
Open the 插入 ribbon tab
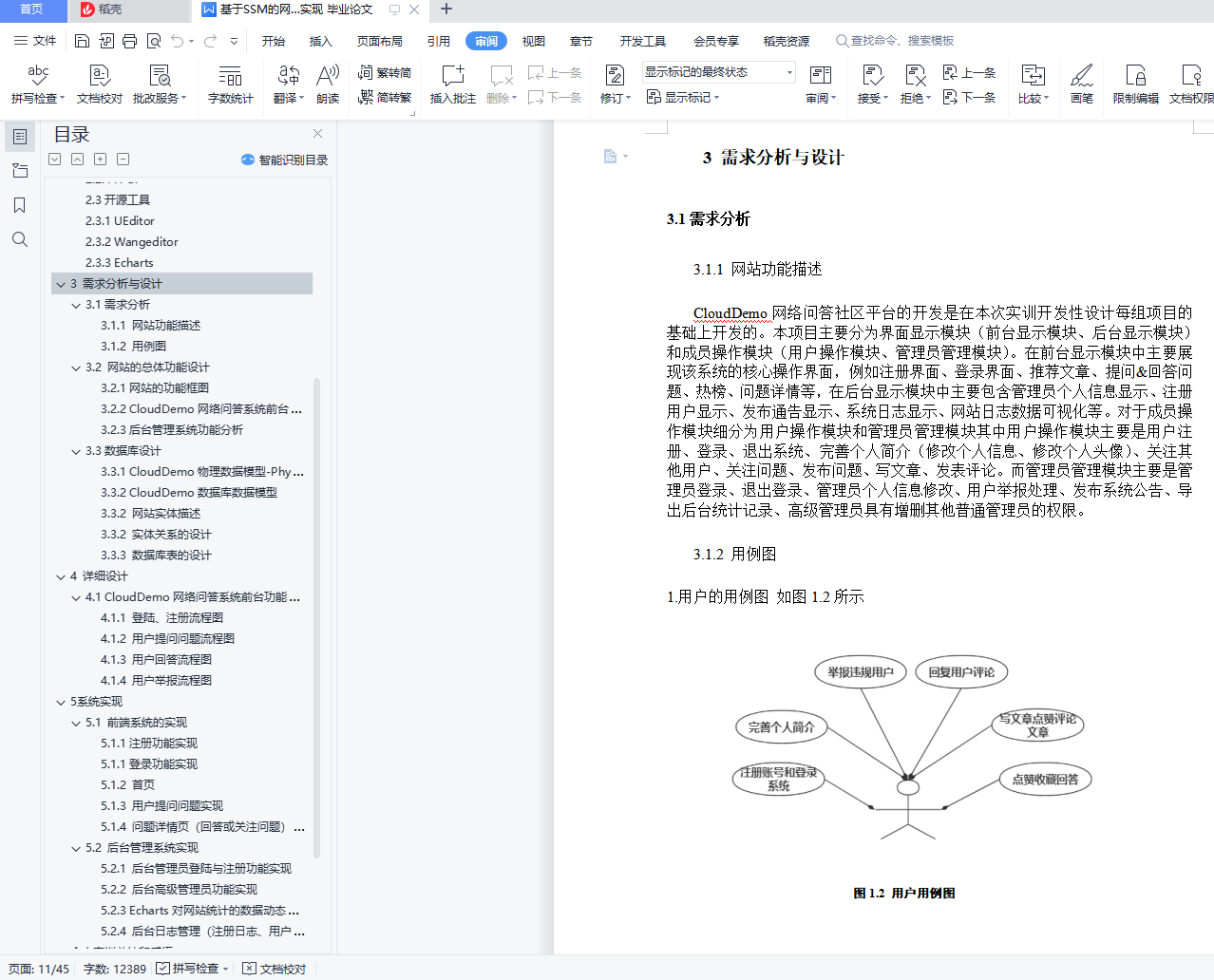(x=321, y=41)
